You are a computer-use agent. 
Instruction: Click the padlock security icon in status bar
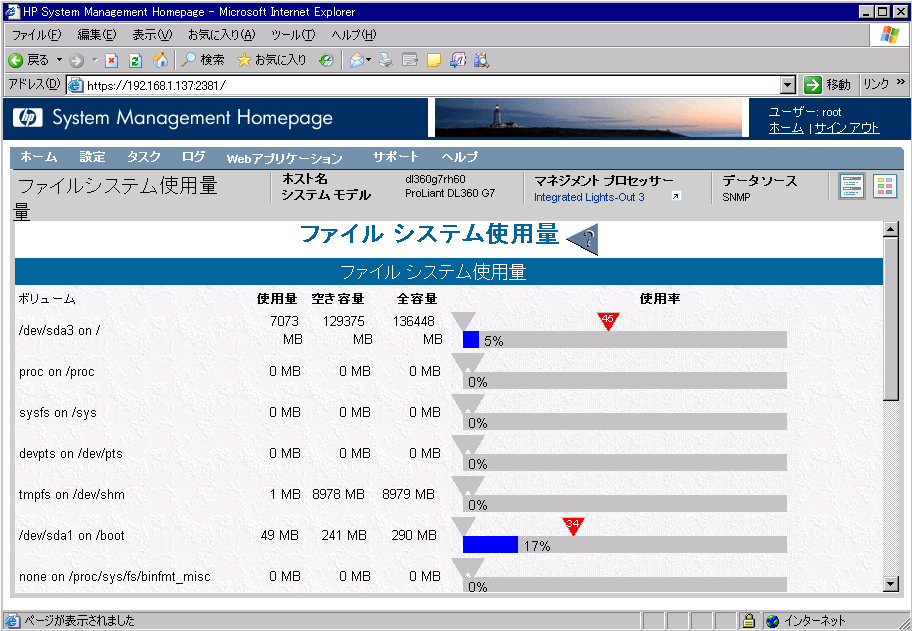pos(749,621)
